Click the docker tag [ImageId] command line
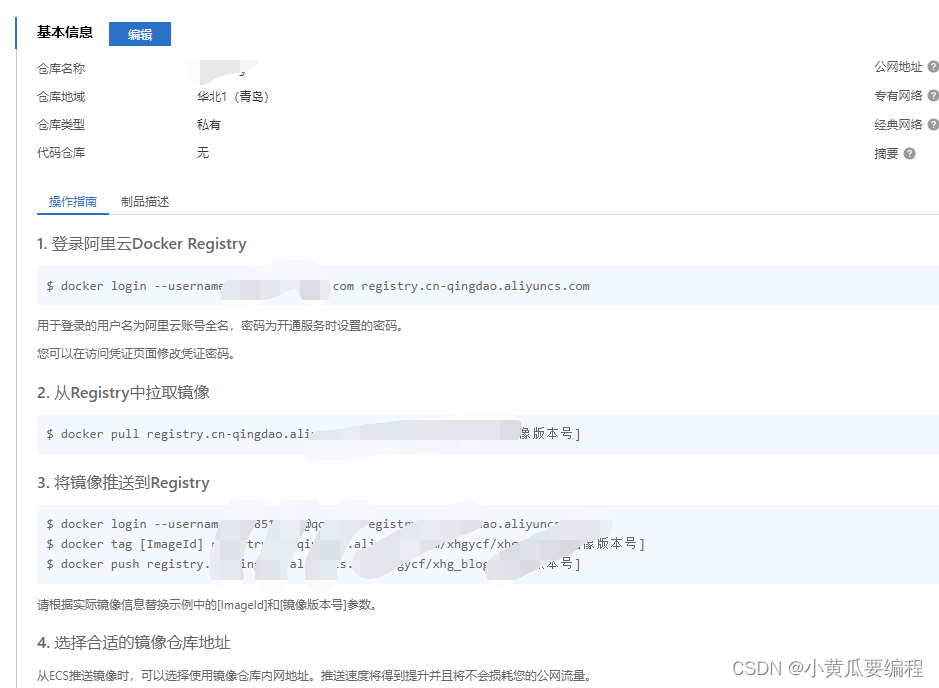The image size is (939, 688). pyautogui.click(x=346, y=544)
